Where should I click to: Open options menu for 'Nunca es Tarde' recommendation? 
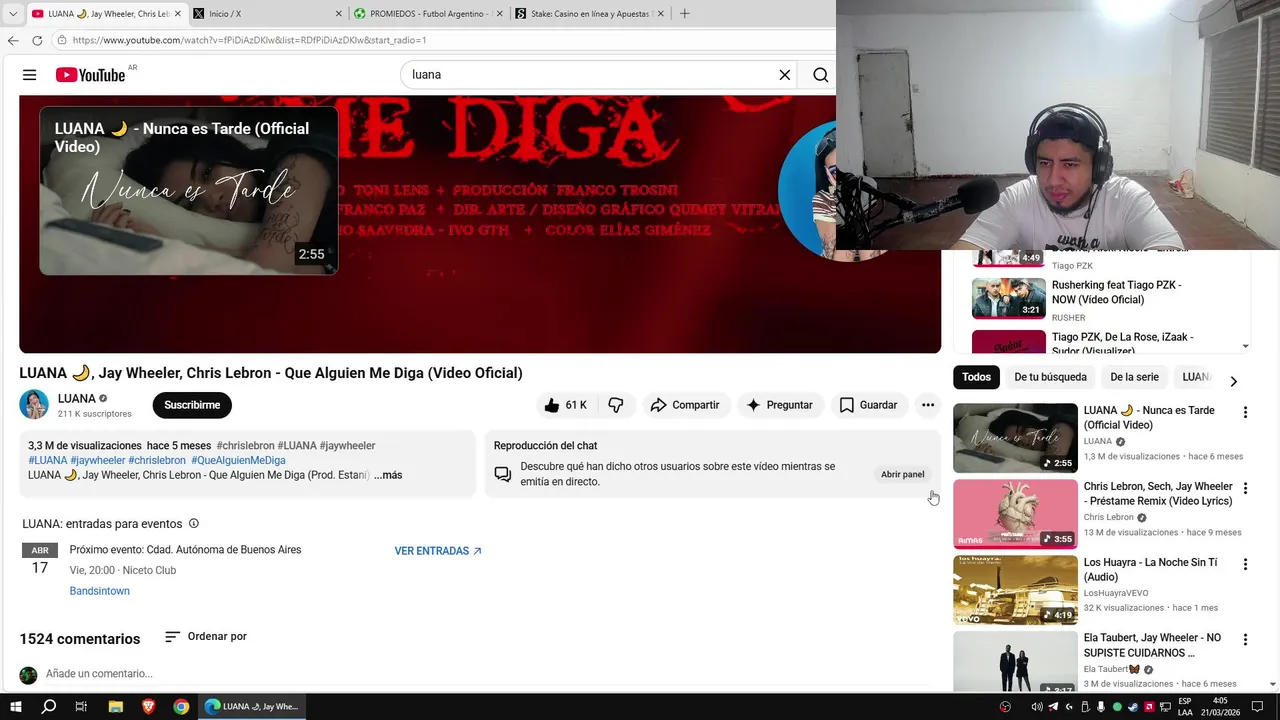coord(1245,412)
